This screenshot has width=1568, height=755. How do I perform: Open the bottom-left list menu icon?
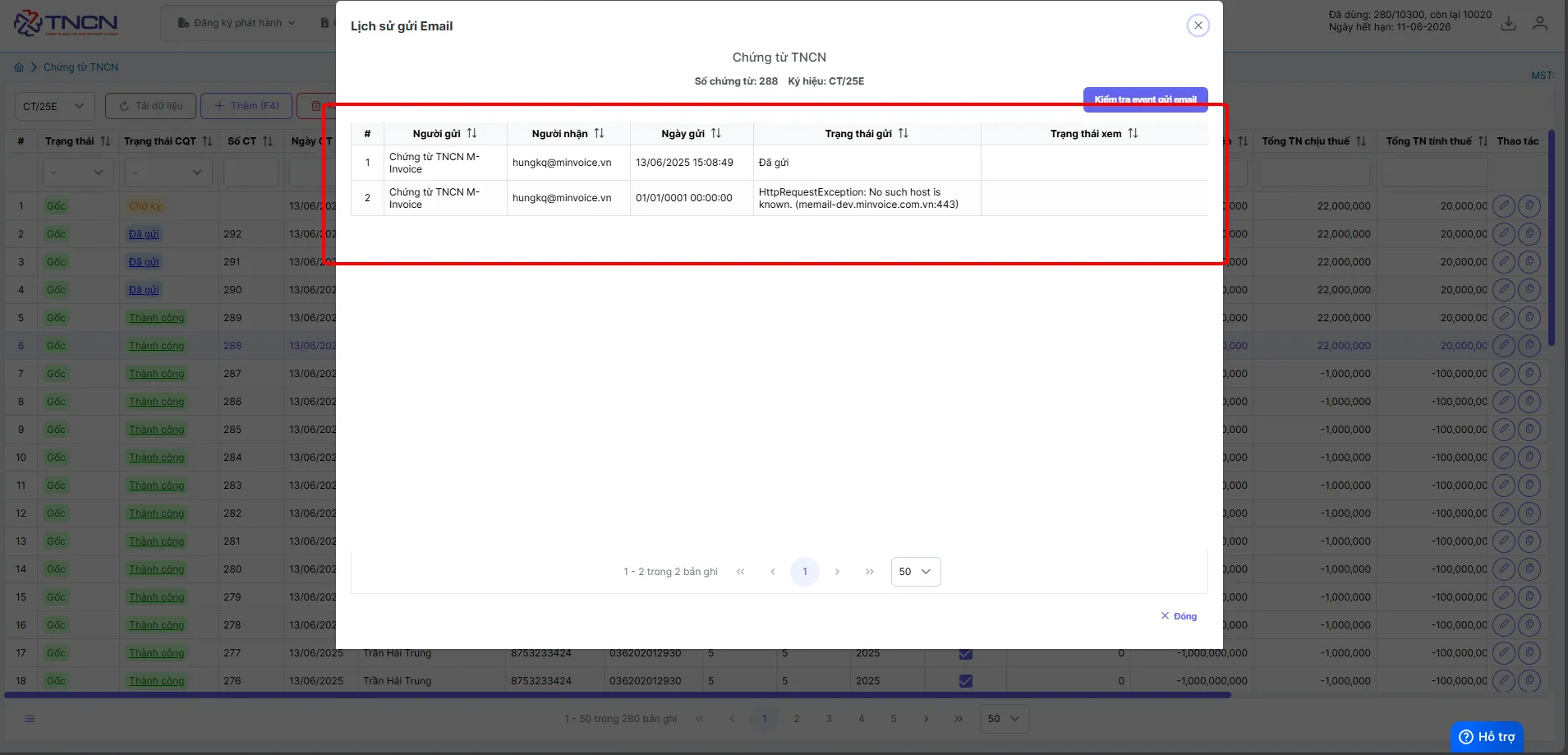point(30,719)
